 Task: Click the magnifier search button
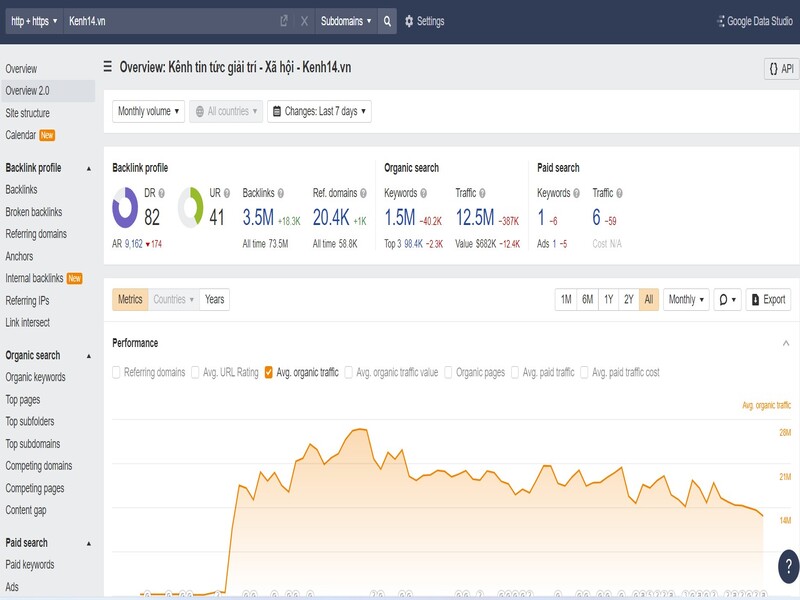click(x=387, y=21)
